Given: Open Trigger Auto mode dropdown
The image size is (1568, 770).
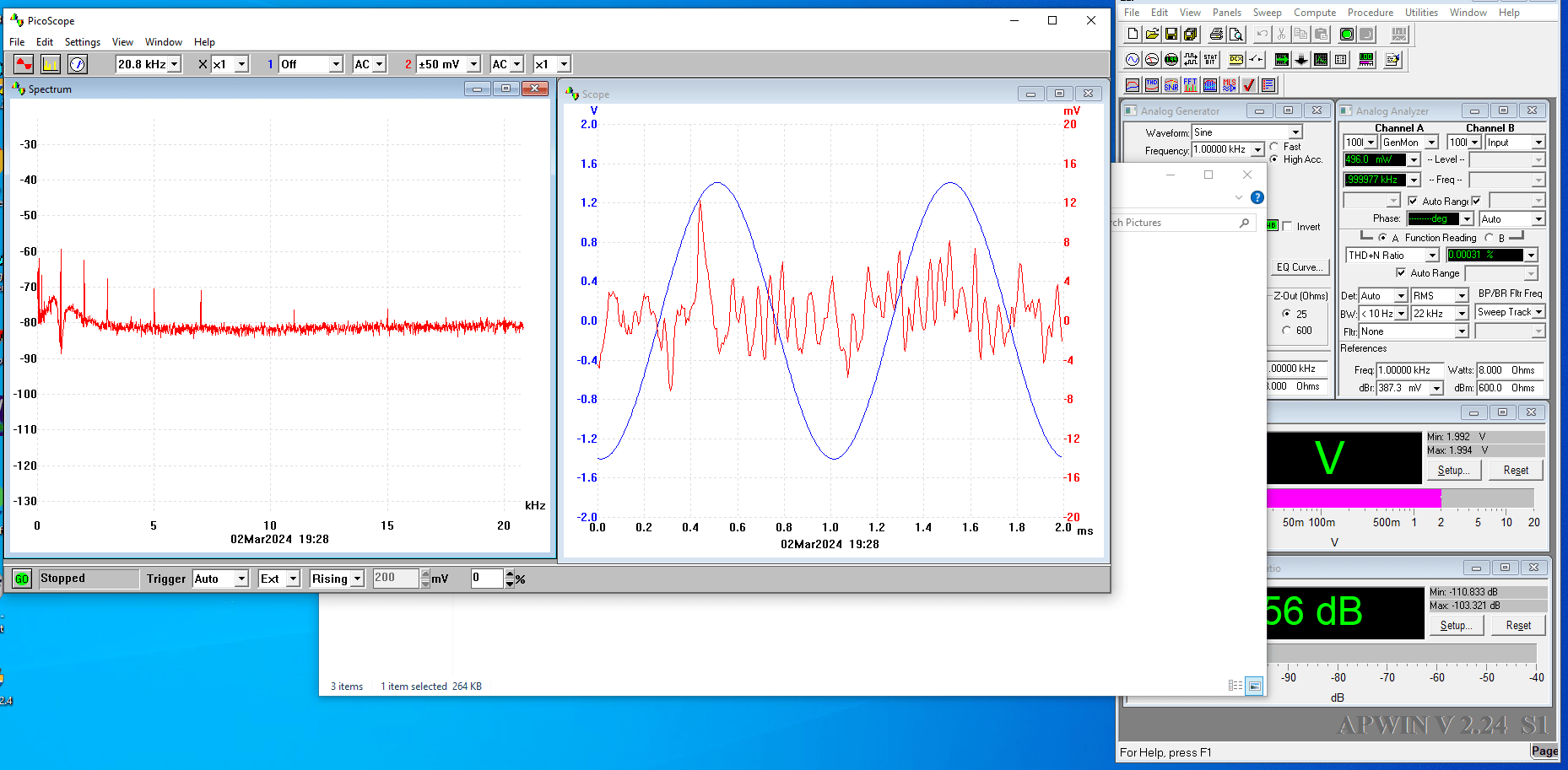Looking at the screenshot, I should pyautogui.click(x=241, y=579).
